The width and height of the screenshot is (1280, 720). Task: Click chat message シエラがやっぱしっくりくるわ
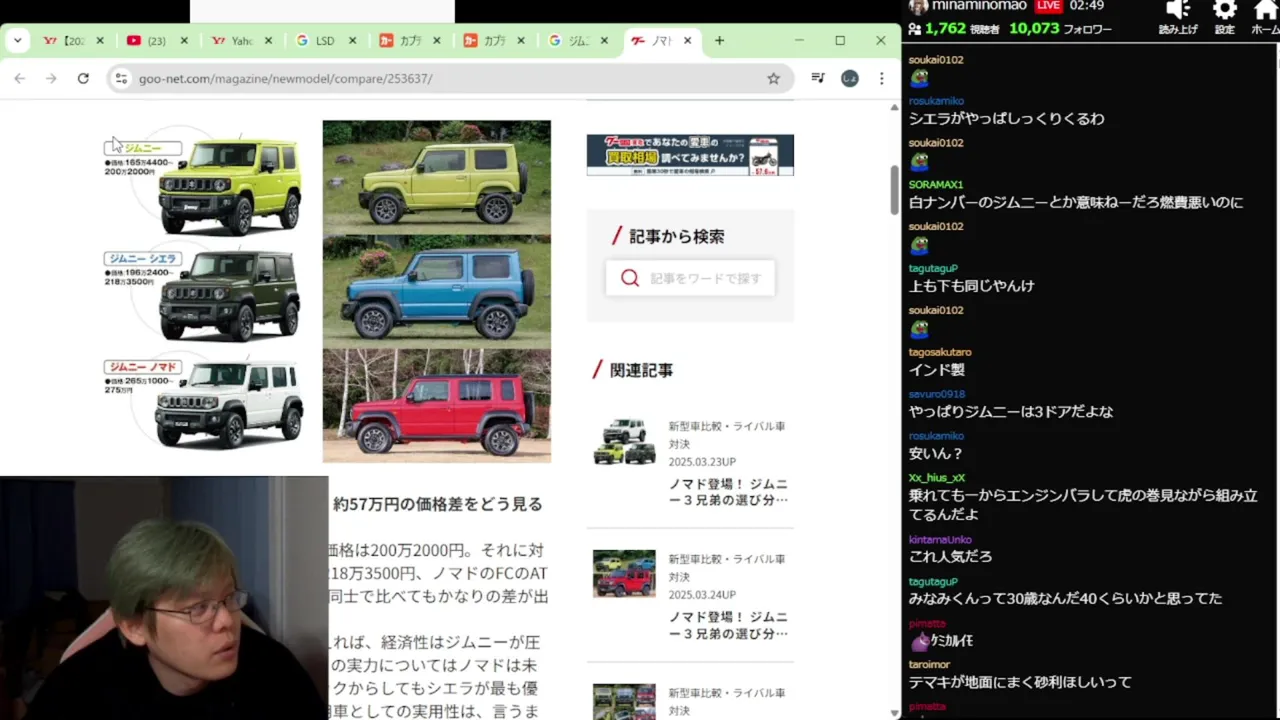[x=1006, y=118]
